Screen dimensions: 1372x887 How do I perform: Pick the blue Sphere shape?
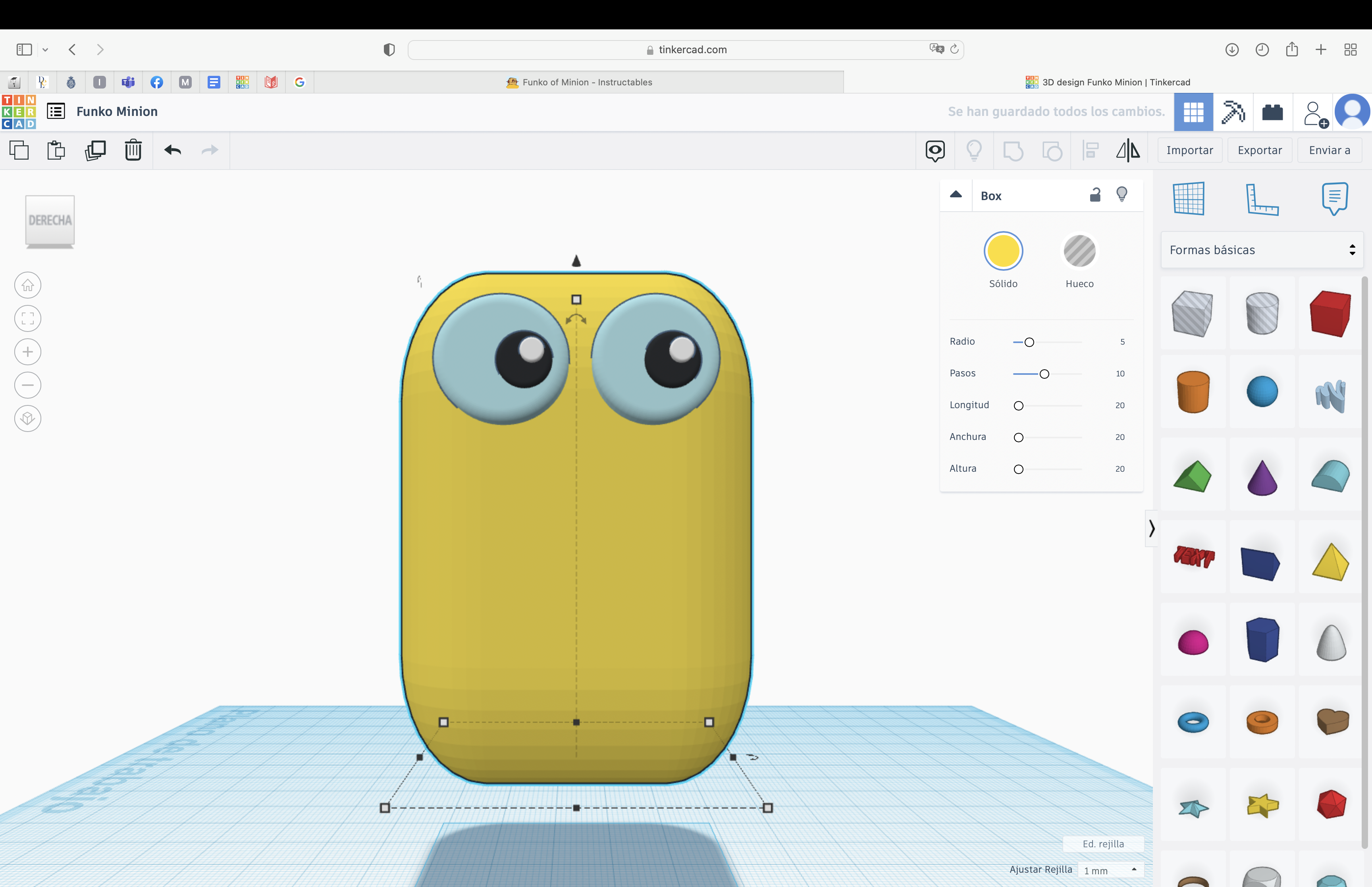1262,391
